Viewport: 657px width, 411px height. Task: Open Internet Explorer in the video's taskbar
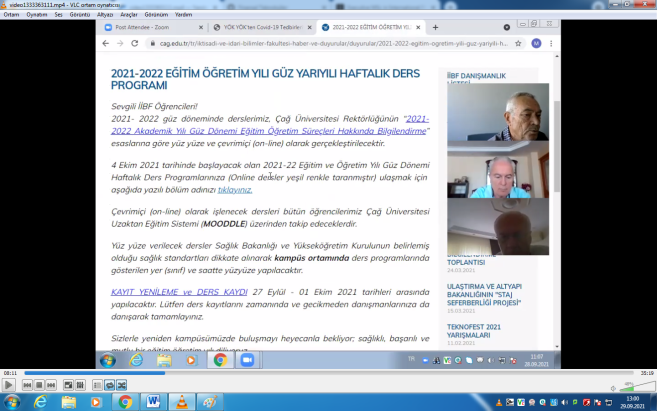pos(136,360)
